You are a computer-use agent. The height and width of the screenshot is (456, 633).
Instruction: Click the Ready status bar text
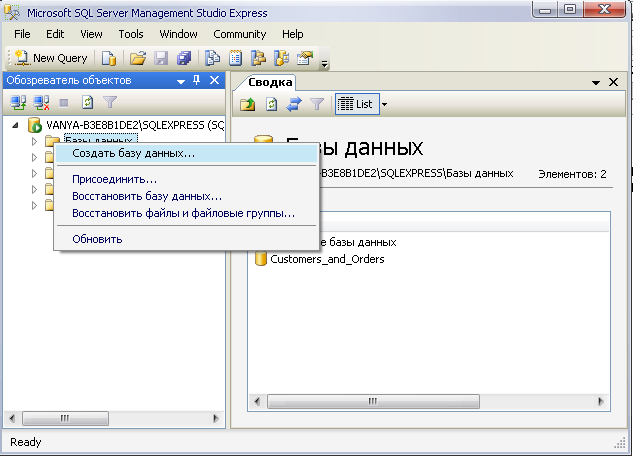(25, 442)
